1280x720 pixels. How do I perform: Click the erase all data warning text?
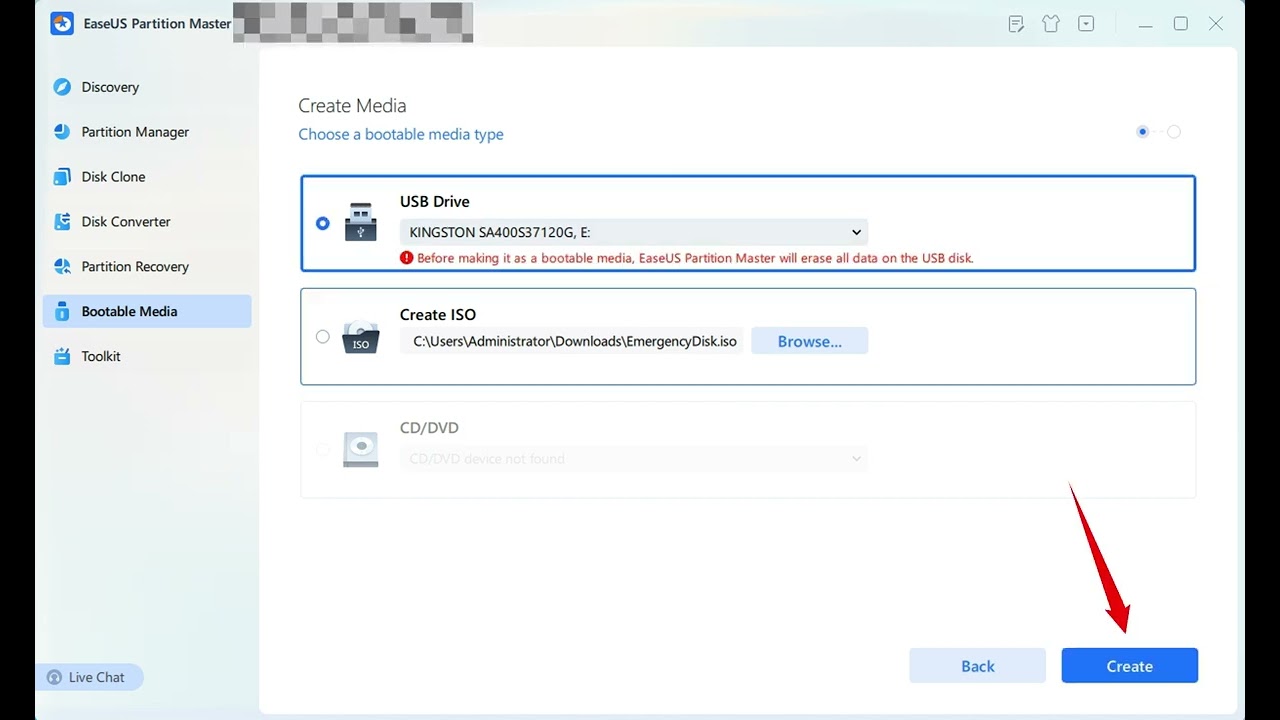tap(695, 258)
